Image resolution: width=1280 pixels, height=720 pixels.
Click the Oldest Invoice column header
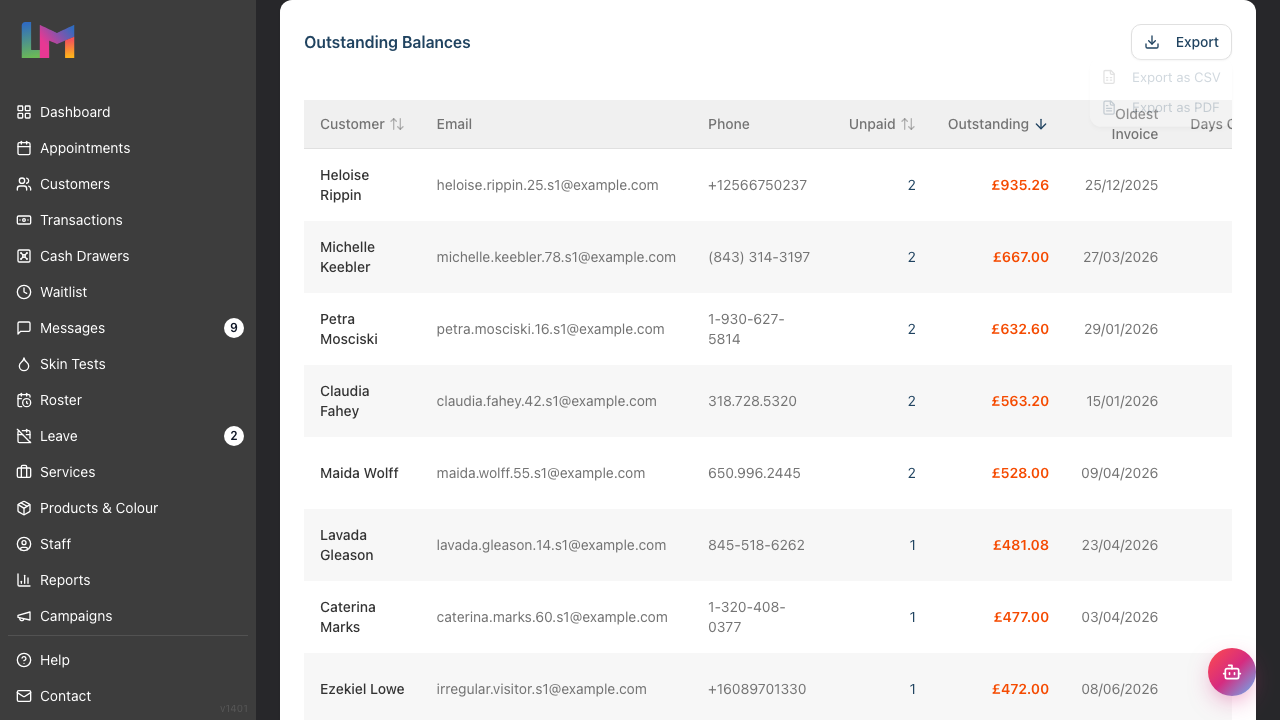coord(1135,124)
